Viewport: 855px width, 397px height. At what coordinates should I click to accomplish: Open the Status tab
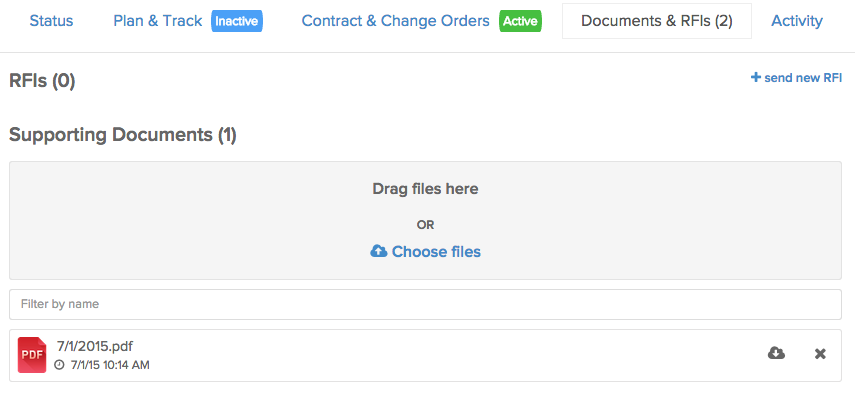(51, 21)
